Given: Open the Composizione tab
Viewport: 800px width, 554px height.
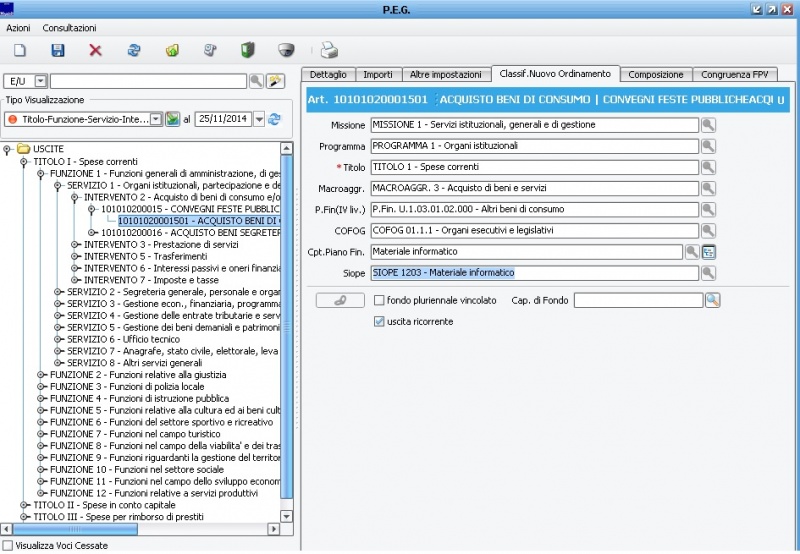Looking at the screenshot, I should pyautogui.click(x=656, y=74).
